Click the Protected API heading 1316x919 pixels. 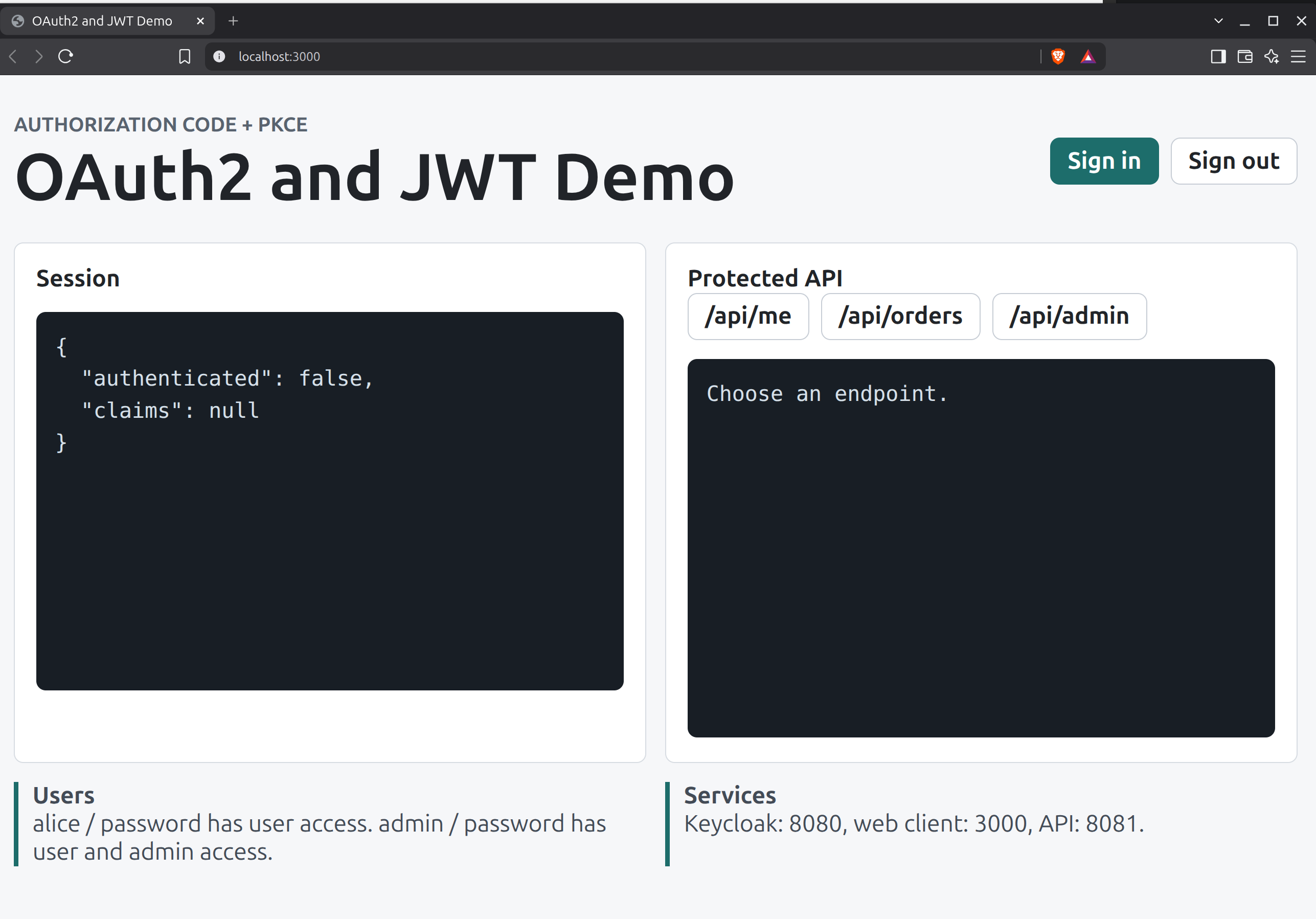(x=765, y=279)
